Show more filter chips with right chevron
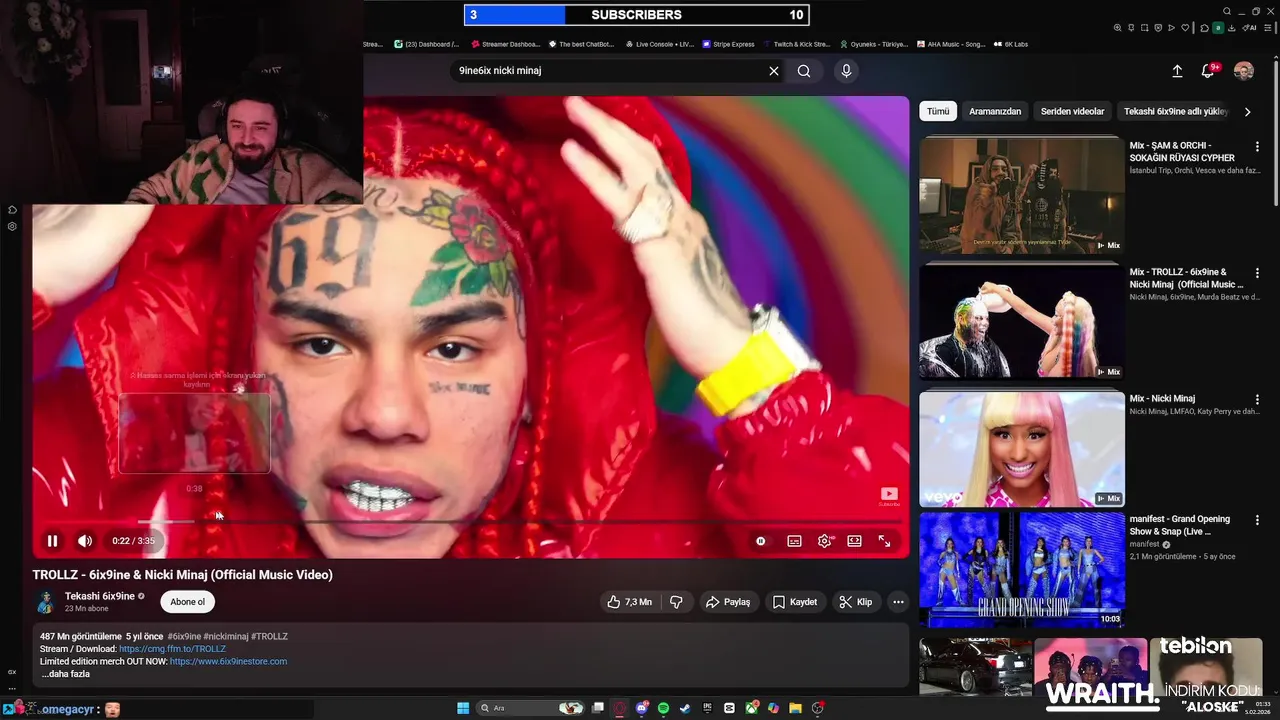This screenshot has height=720, width=1280. coord(1247,112)
